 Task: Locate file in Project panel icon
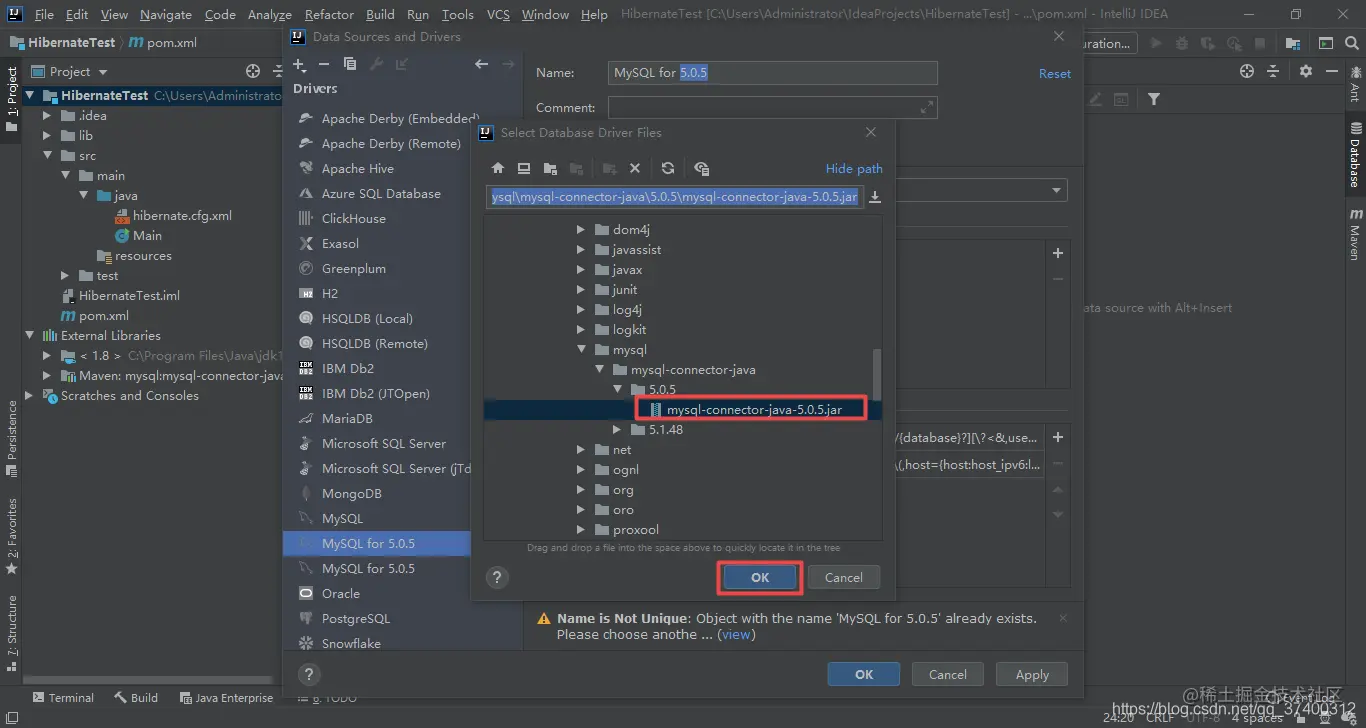[253, 71]
